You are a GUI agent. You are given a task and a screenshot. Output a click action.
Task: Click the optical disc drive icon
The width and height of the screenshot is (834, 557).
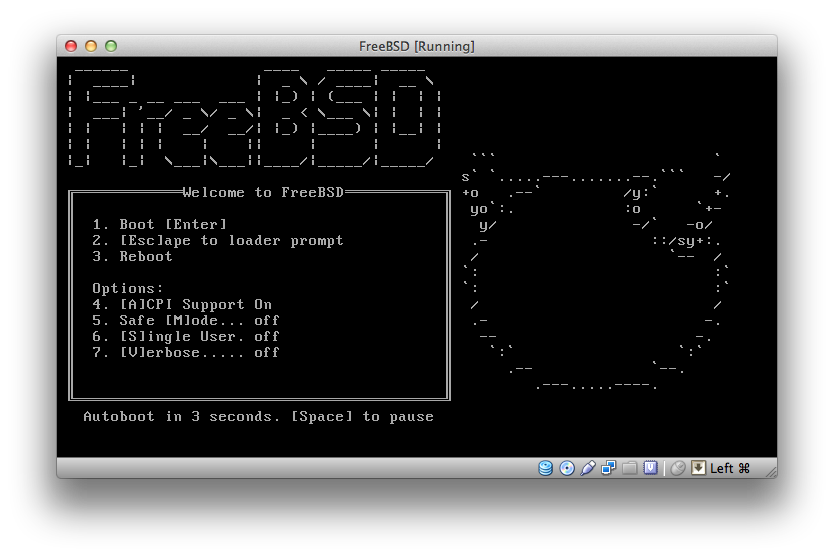[567, 468]
